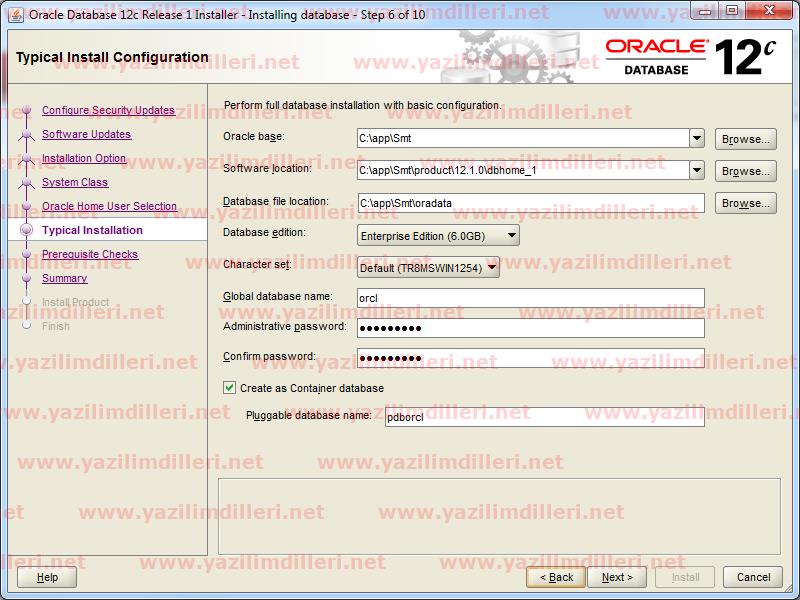The image size is (800, 600).
Task: Open the Database edition combo box
Action: point(438,235)
